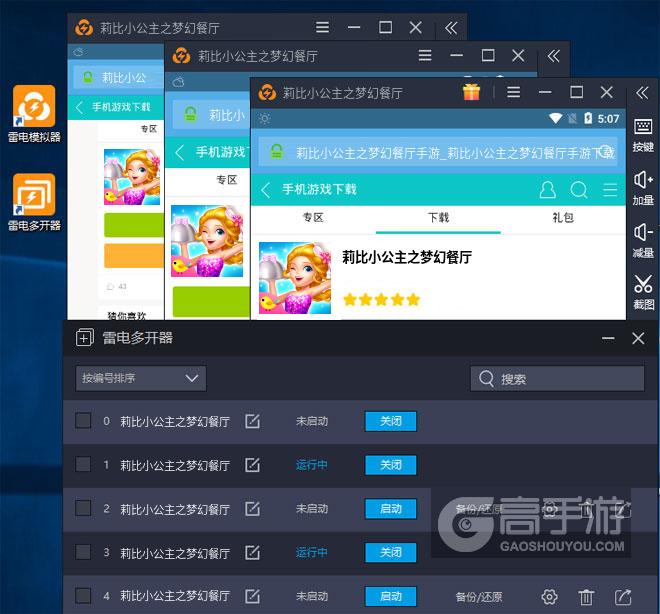Click shortcut export icon for instance 4

(x=623, y=596)
